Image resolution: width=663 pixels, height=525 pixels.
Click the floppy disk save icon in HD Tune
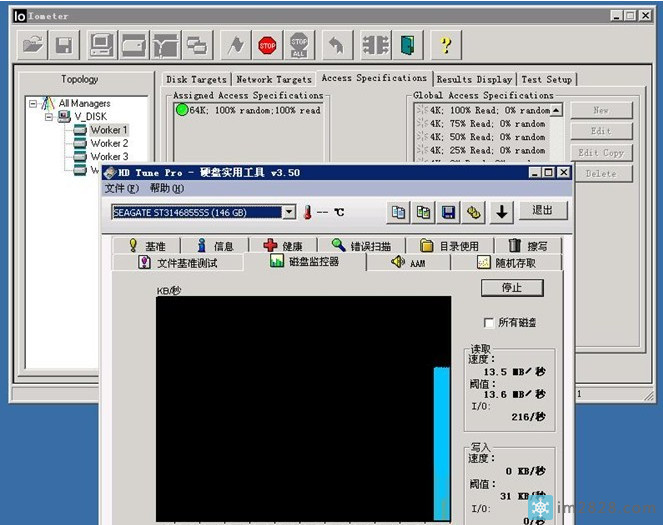point(449,212)
